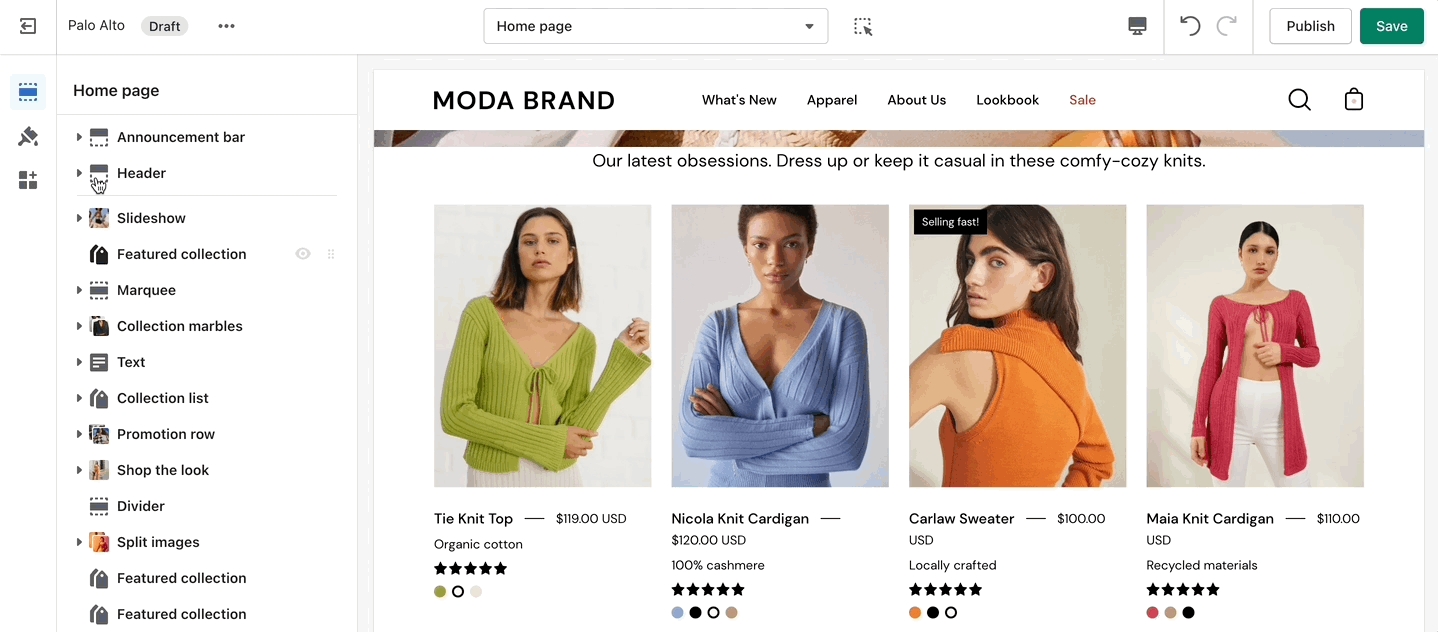Screen dimensions: 1438x632
Task: Open the Sale navigation link
Action: 1082,100
